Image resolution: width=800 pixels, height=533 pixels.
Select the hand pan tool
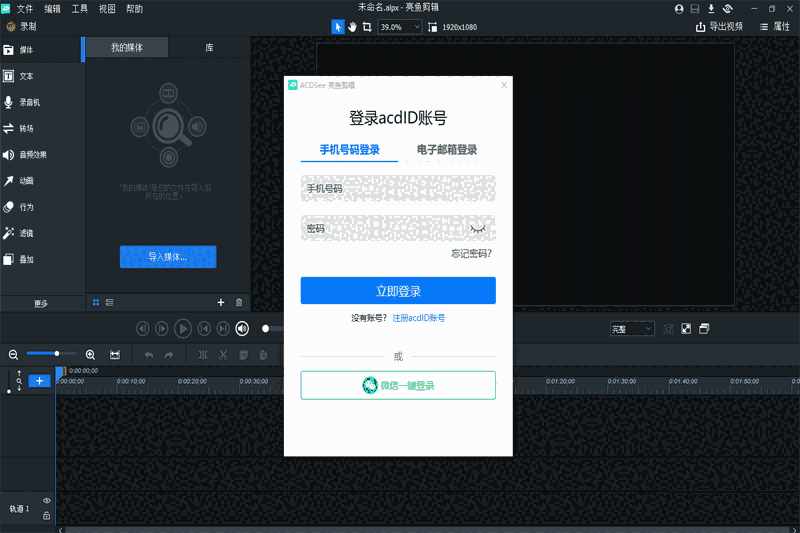coord(353,27)
